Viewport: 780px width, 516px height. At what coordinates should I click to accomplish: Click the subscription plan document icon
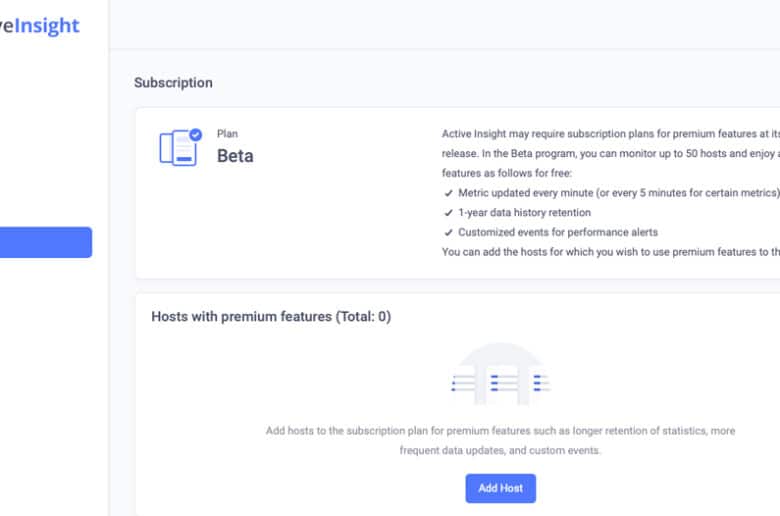pyautogui.click(x=180, y=147)
